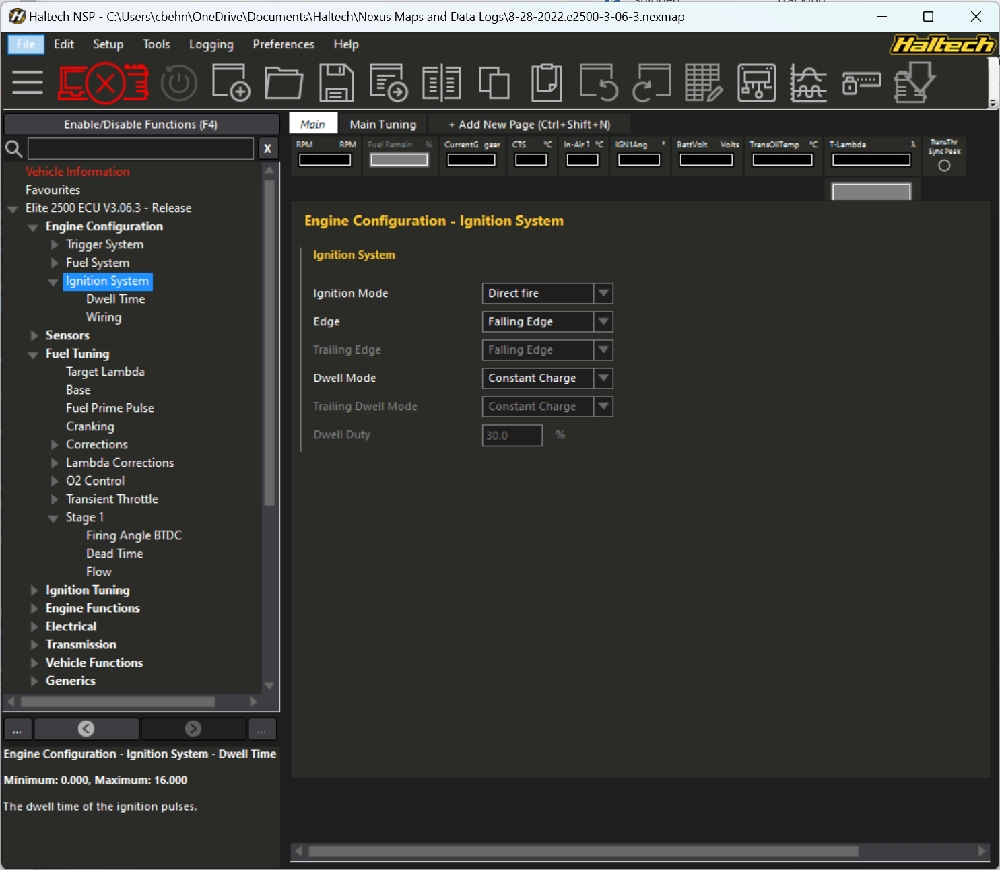Save map using the floppy disk icon
The height and width of the screenshot is (870, 1000).
coord(336,83)
